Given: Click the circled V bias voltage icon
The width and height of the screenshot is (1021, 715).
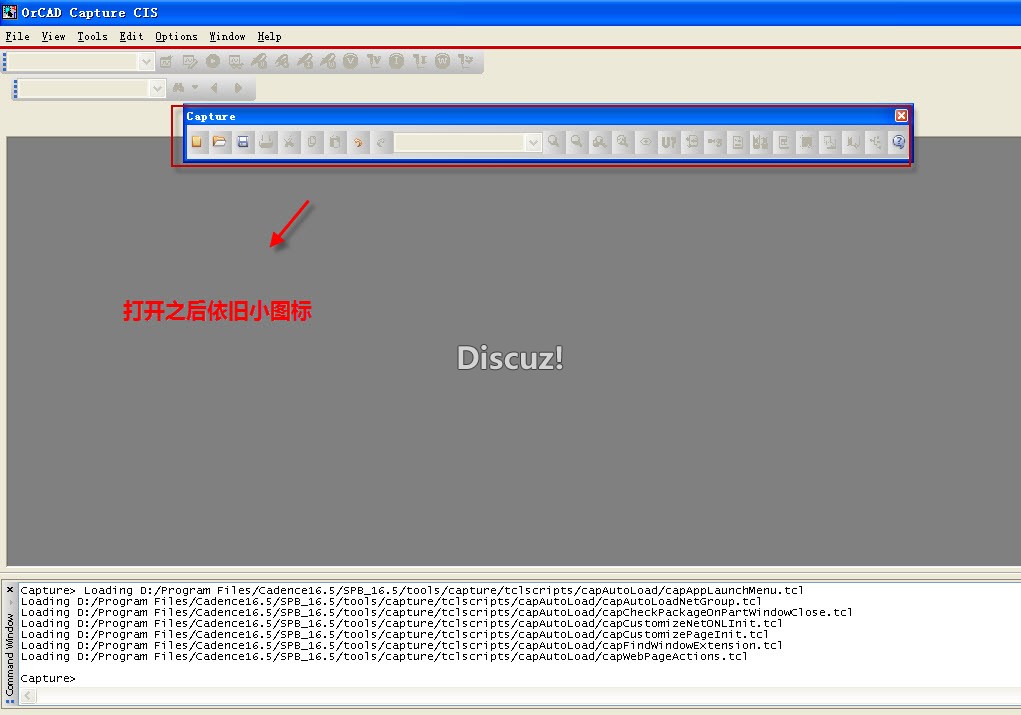Looking at the screenshot, I should tap(351, 61).
